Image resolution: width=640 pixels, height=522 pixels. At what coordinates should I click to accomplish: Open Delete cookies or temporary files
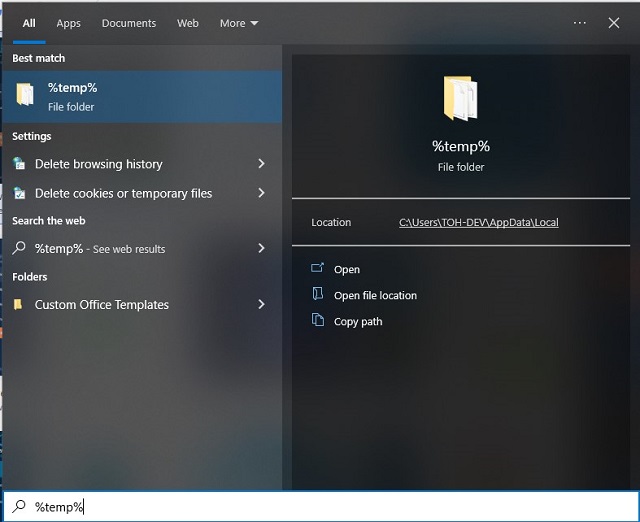123,193
